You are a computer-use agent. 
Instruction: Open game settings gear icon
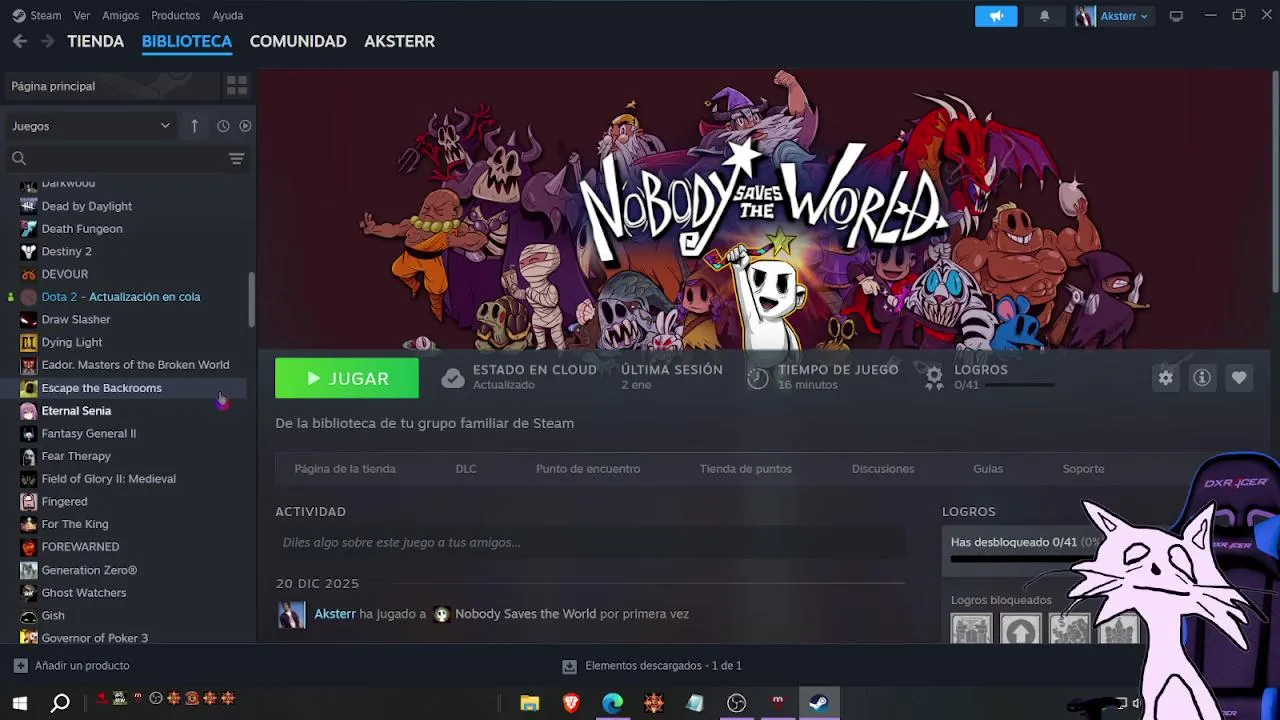pos(1165,378)
